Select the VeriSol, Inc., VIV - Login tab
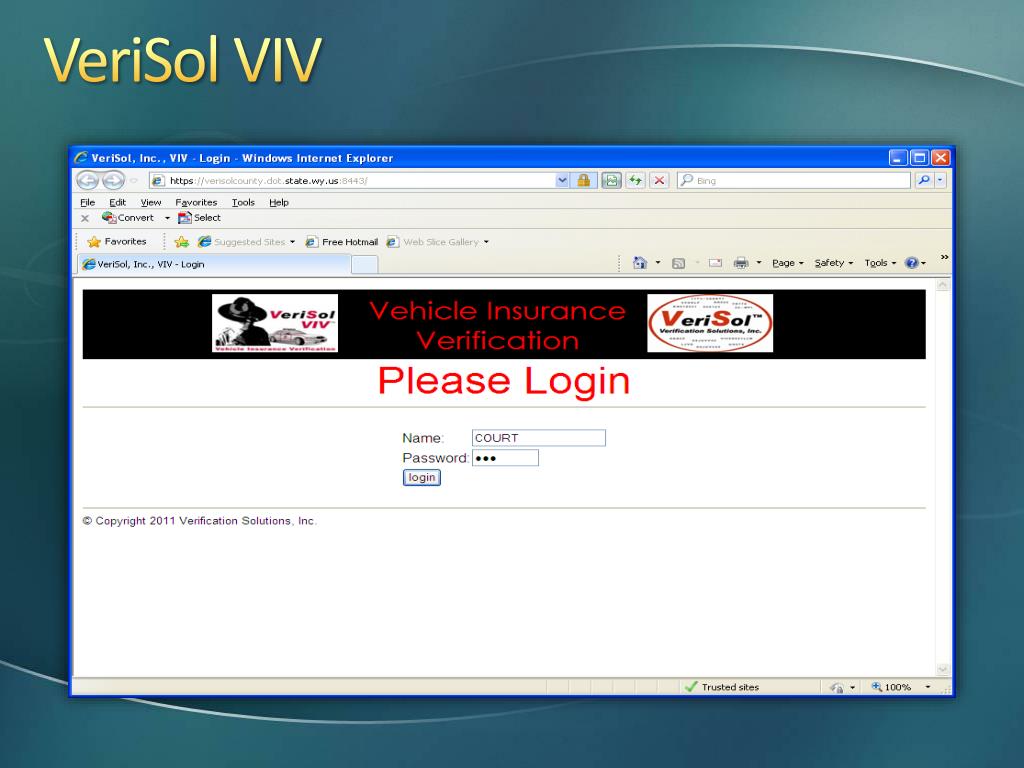Screen dimensions: 1024x768 coord(214,264)
